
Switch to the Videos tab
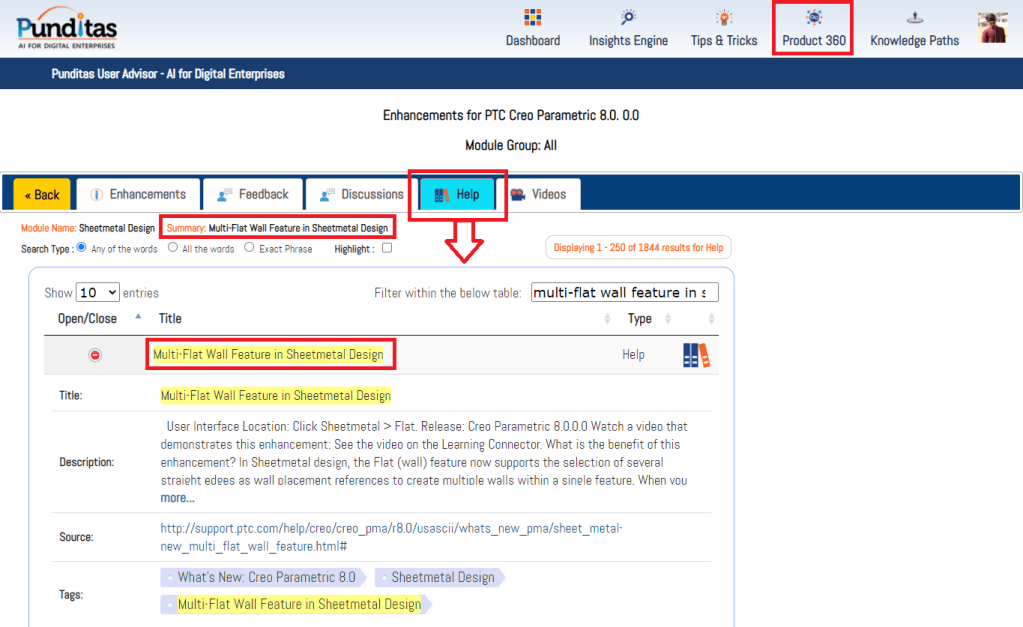[x=539, y=194]
